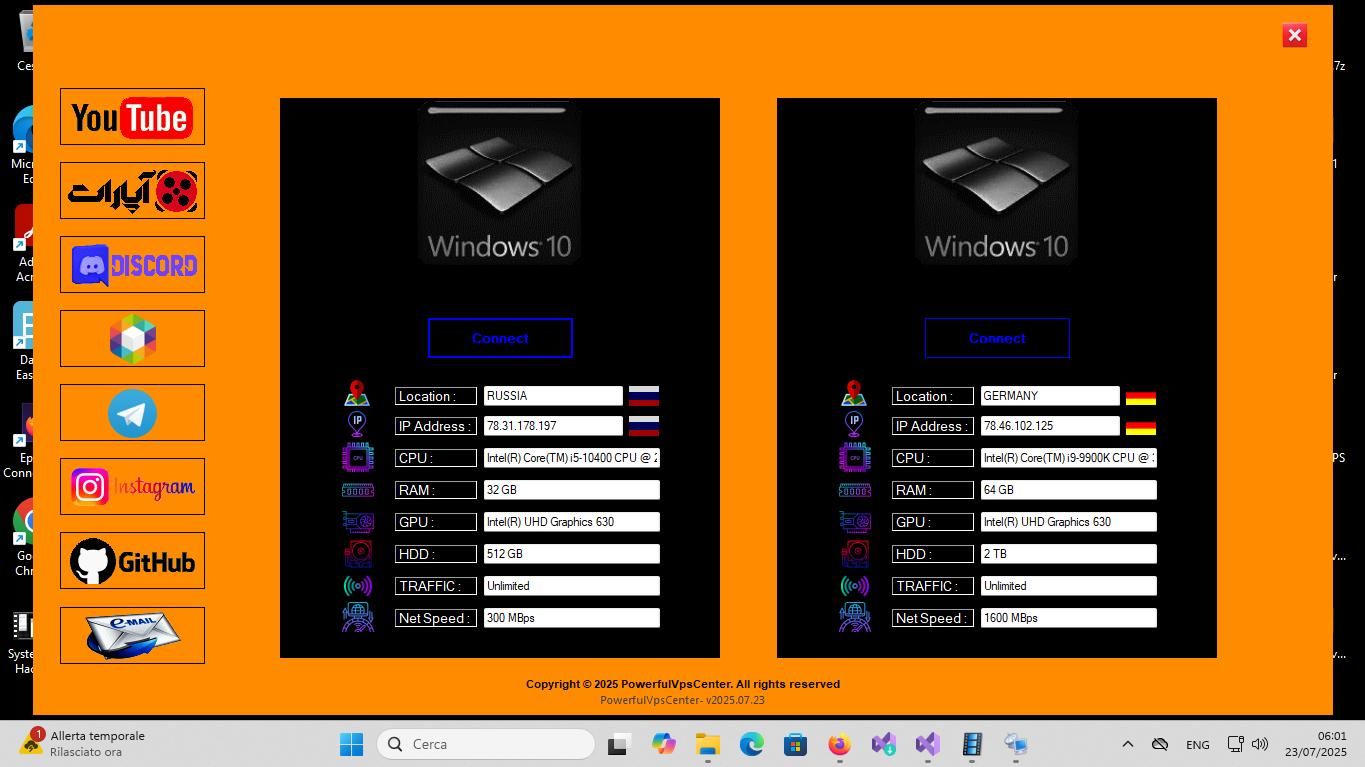The height and width of the screenshot is (767, 1365).
Task: Select the IP address field 78.46.102.125
Action: click(x=1050, y=426)
